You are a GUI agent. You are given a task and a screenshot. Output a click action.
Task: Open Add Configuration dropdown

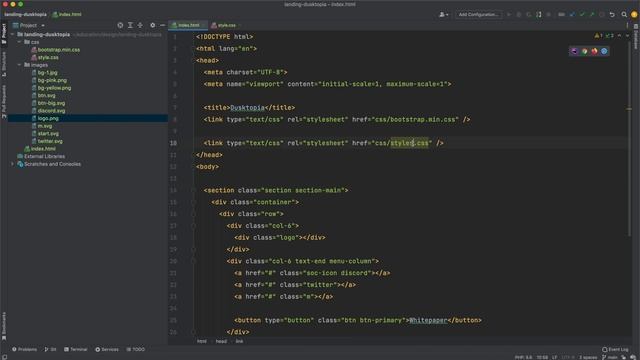click(x=478, y=15)
